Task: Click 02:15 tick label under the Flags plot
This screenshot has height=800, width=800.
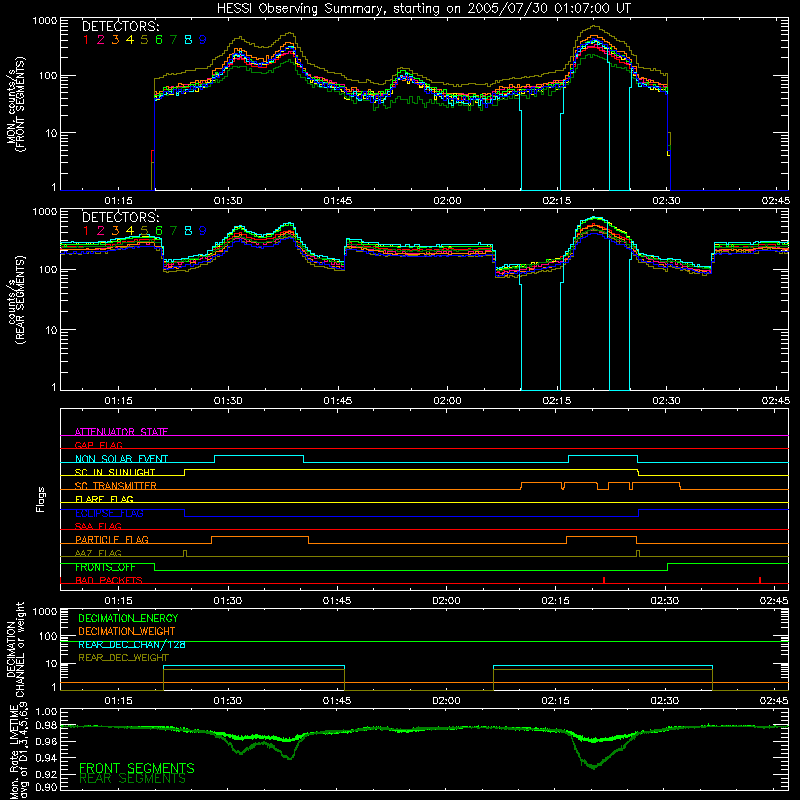Action: [x=555, y=601]
